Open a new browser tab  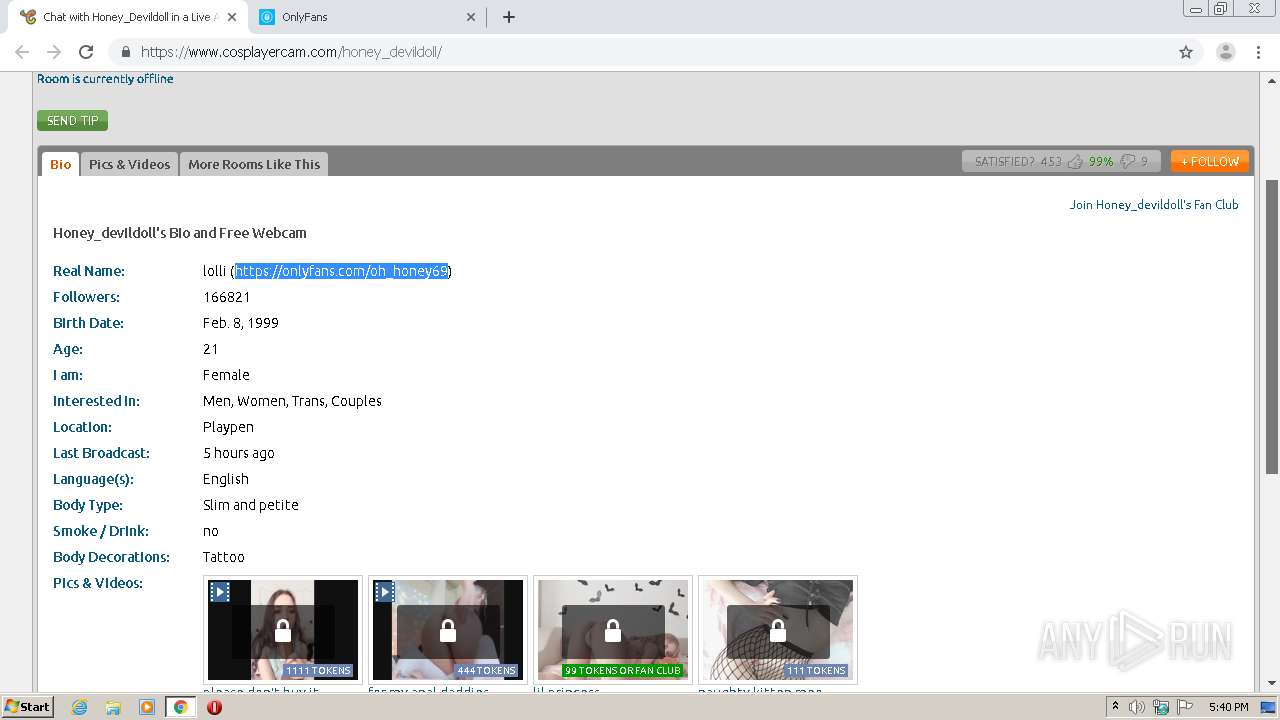[x=508, y=17]
